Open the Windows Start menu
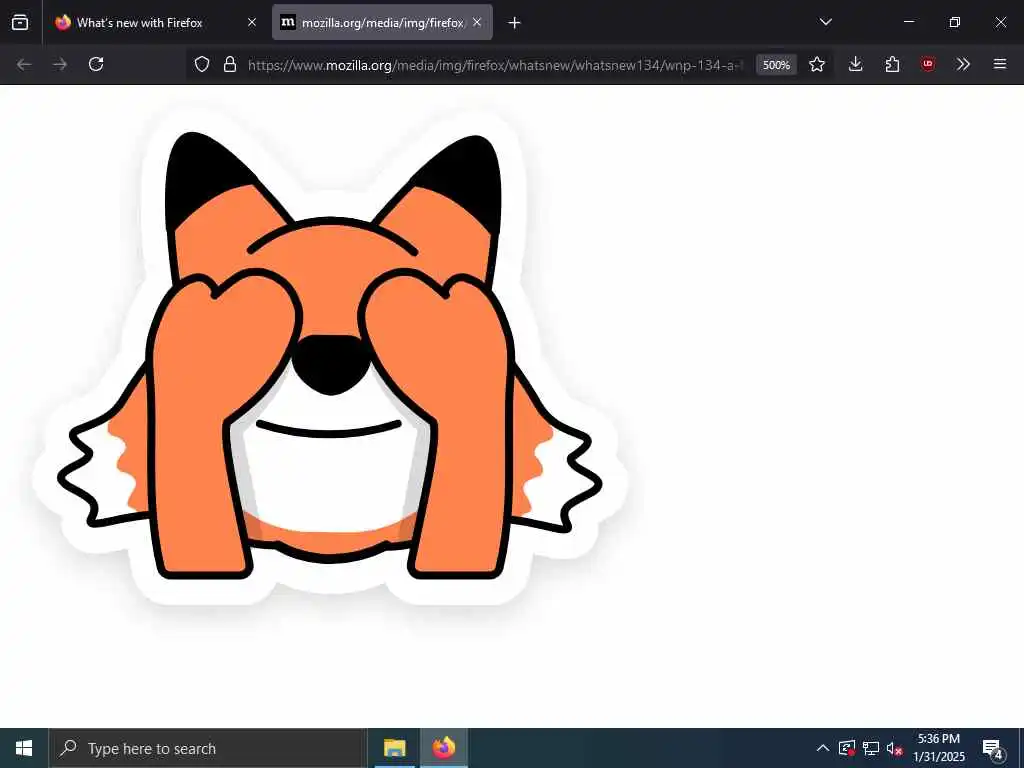 pyautogui.click(x=24, y=748)
